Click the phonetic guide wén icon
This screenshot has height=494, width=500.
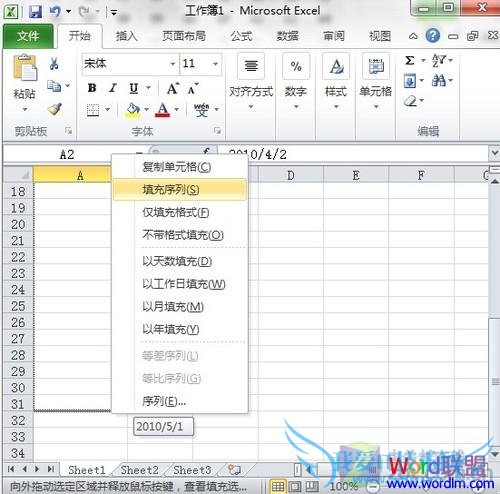point(202,110)
